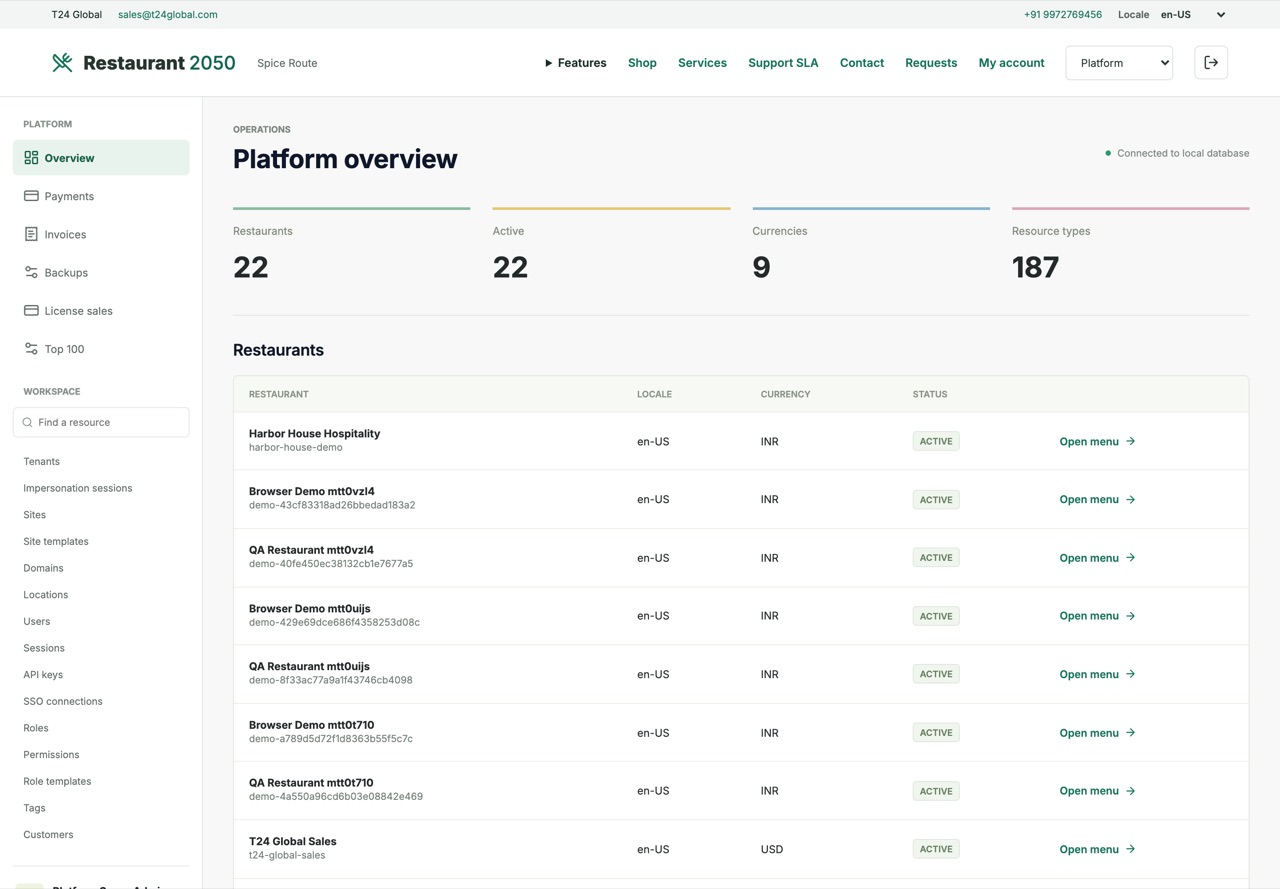
Task: Select API keys in the workspace list
Action: [43, 675]
